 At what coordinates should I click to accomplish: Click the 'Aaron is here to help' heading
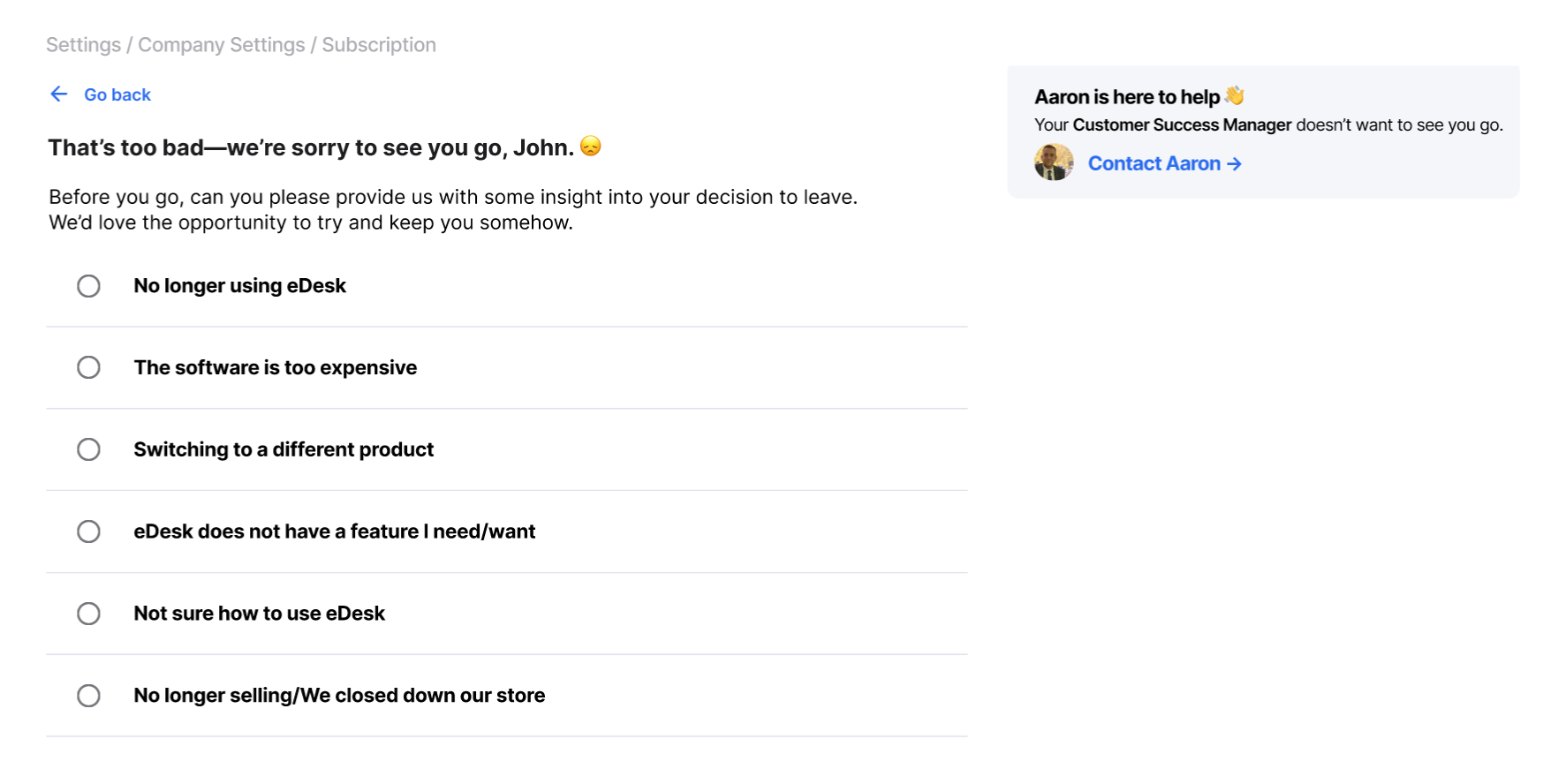click(x=1127, y=97)
